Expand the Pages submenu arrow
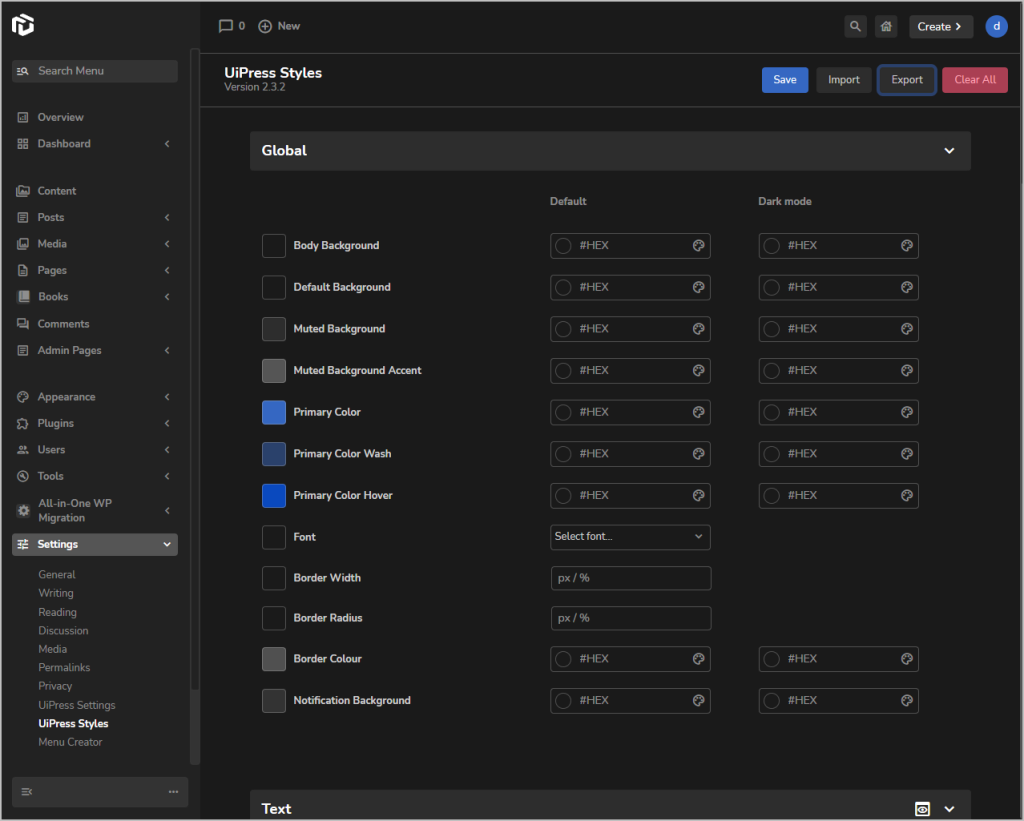The width and height of the screenshot is (1024, 821). coord(167,270)
